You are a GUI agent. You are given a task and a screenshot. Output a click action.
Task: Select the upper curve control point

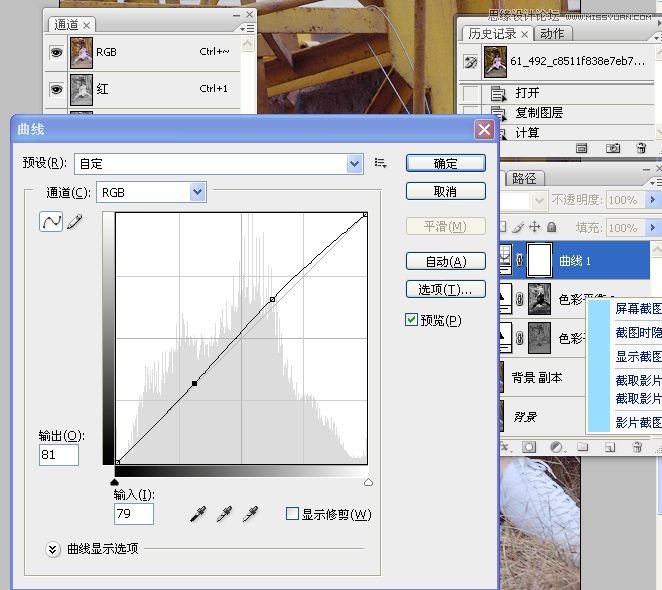coord(272,299)
